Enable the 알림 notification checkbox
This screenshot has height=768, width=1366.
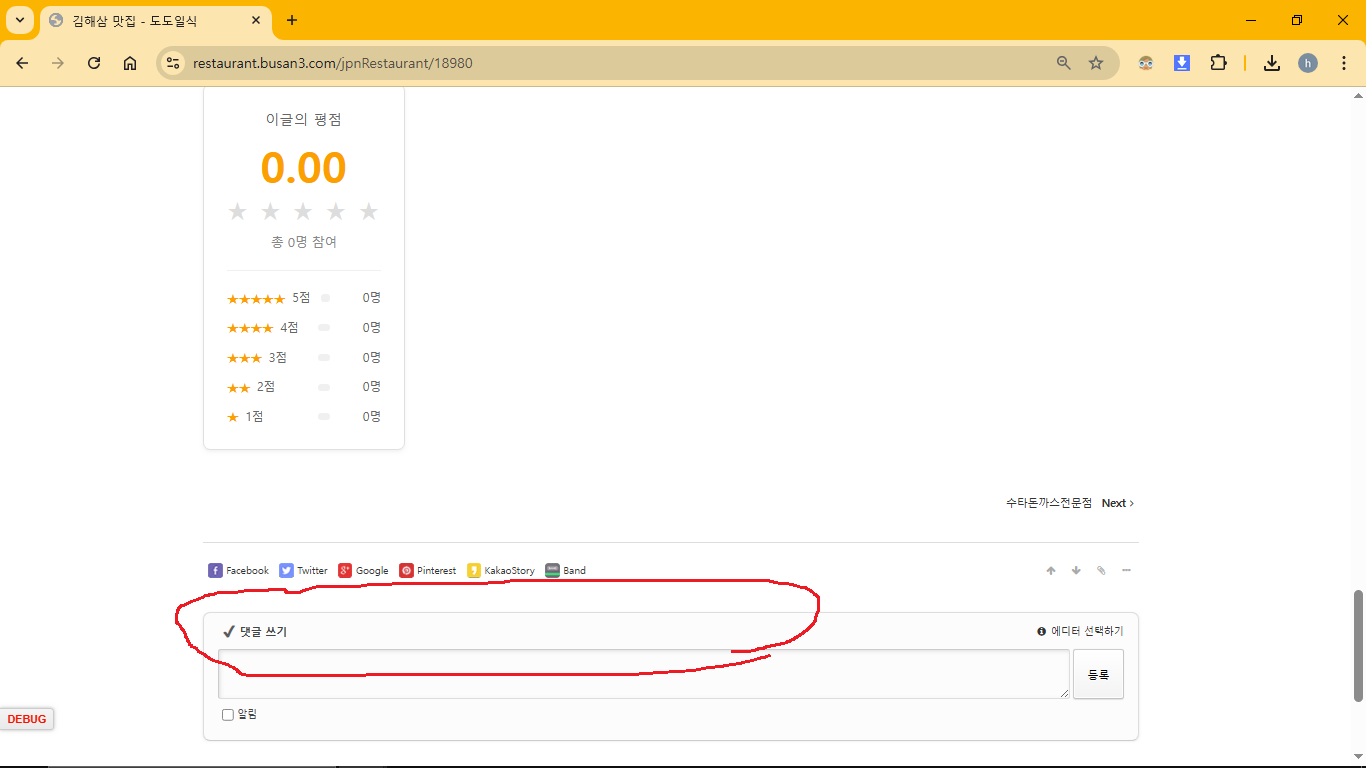click(x=228, y=715)
